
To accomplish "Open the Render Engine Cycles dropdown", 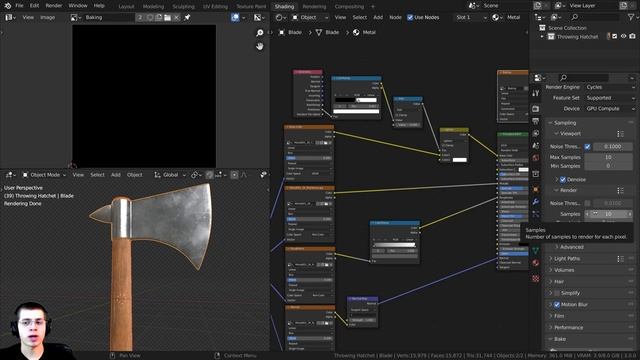I will [610, 87].
